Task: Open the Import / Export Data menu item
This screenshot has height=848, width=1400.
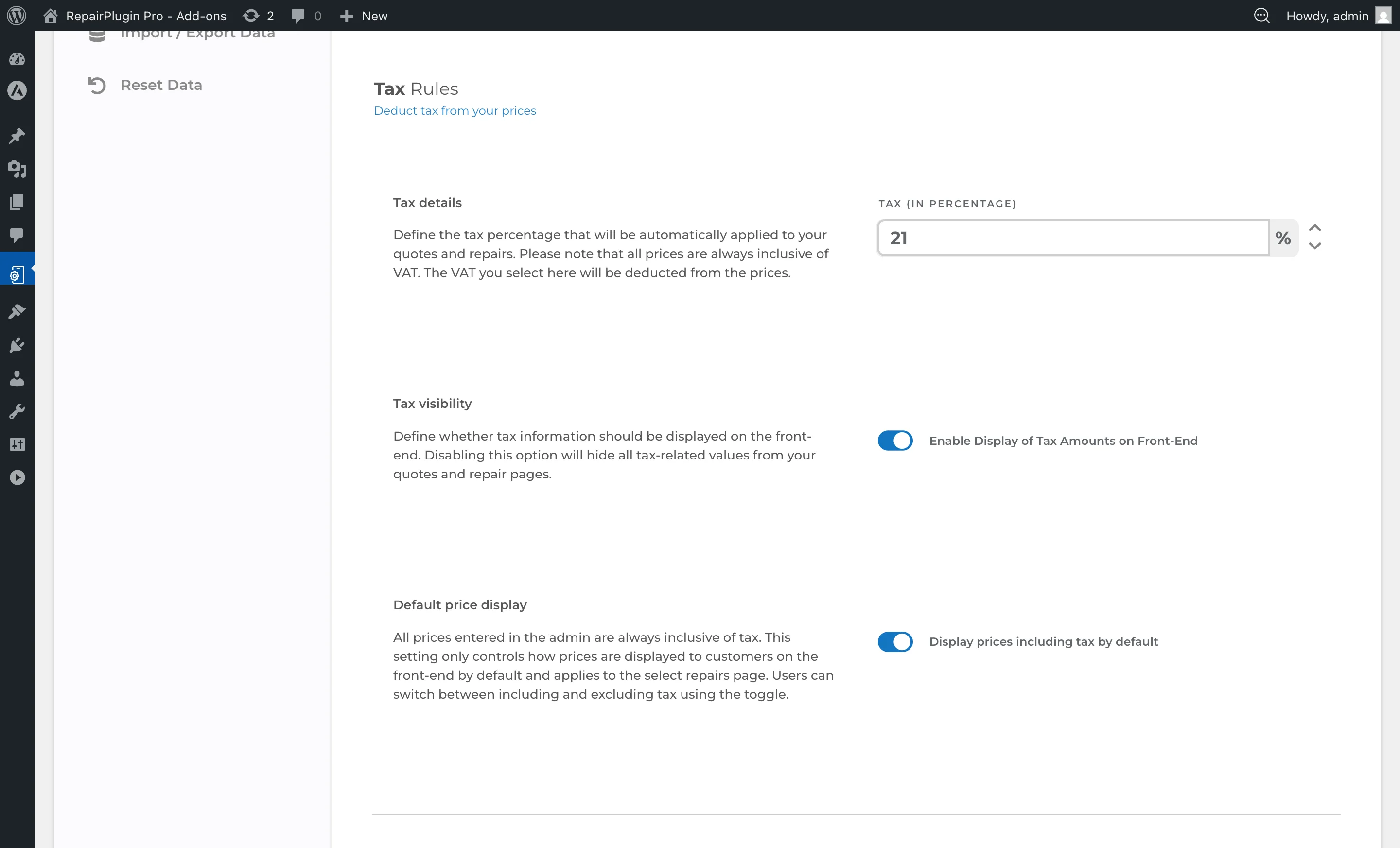Action: click(x=181, y=36)
